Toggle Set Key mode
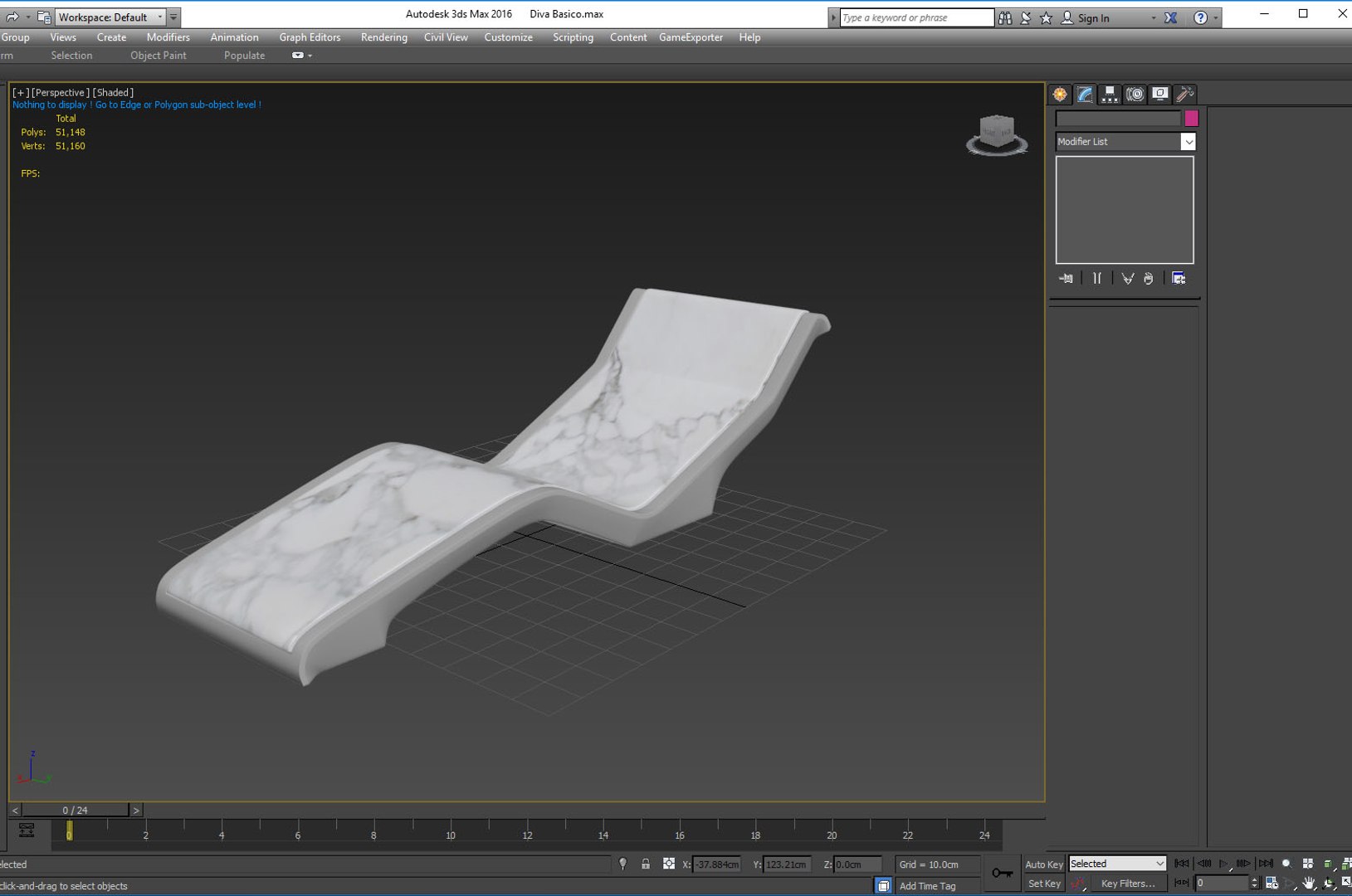 [x=1043, y=884]
